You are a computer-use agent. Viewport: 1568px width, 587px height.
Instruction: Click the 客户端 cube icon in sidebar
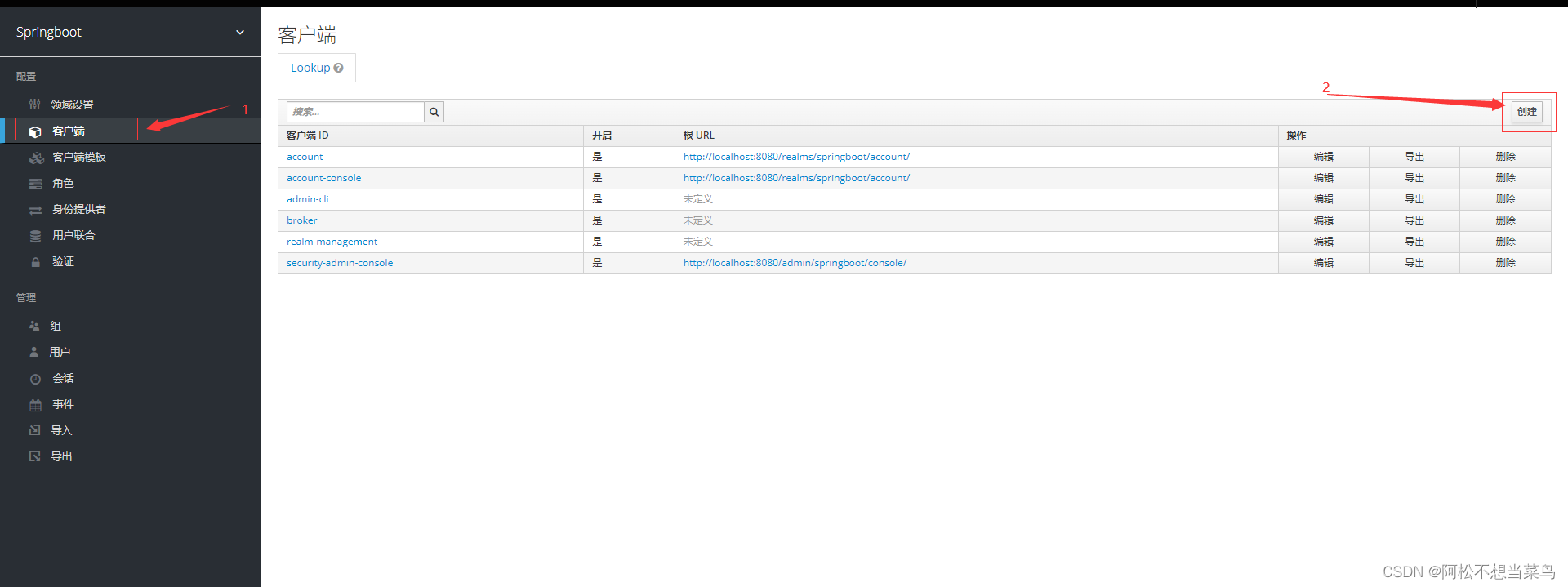pos(35,131)
